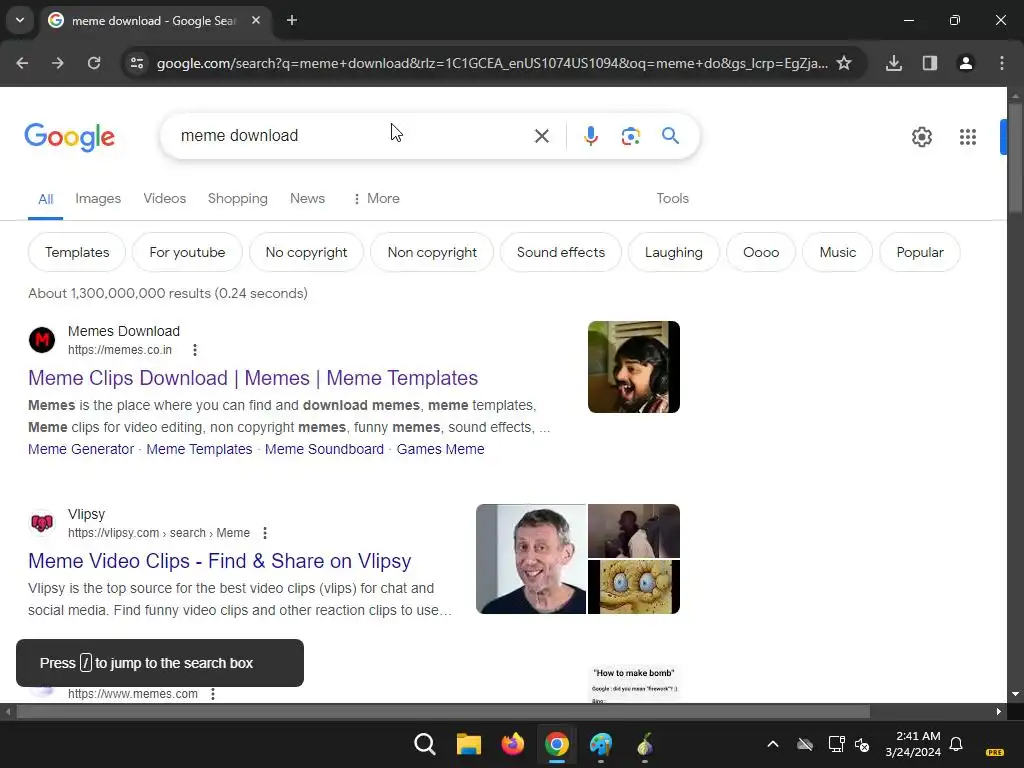Expand the More search categories menu
The width and height of the screenshot is (1024, 768).
[x=376, y=199]
